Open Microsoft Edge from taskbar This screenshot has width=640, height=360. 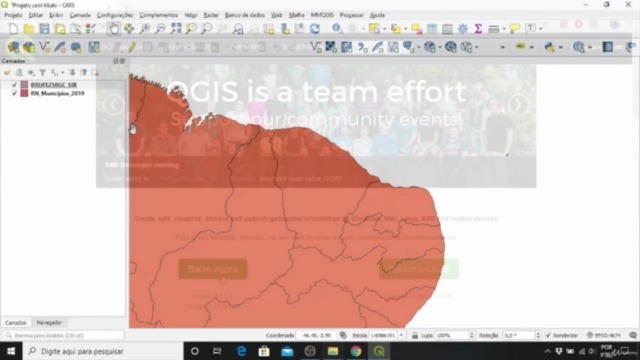[x=241, y=351]
